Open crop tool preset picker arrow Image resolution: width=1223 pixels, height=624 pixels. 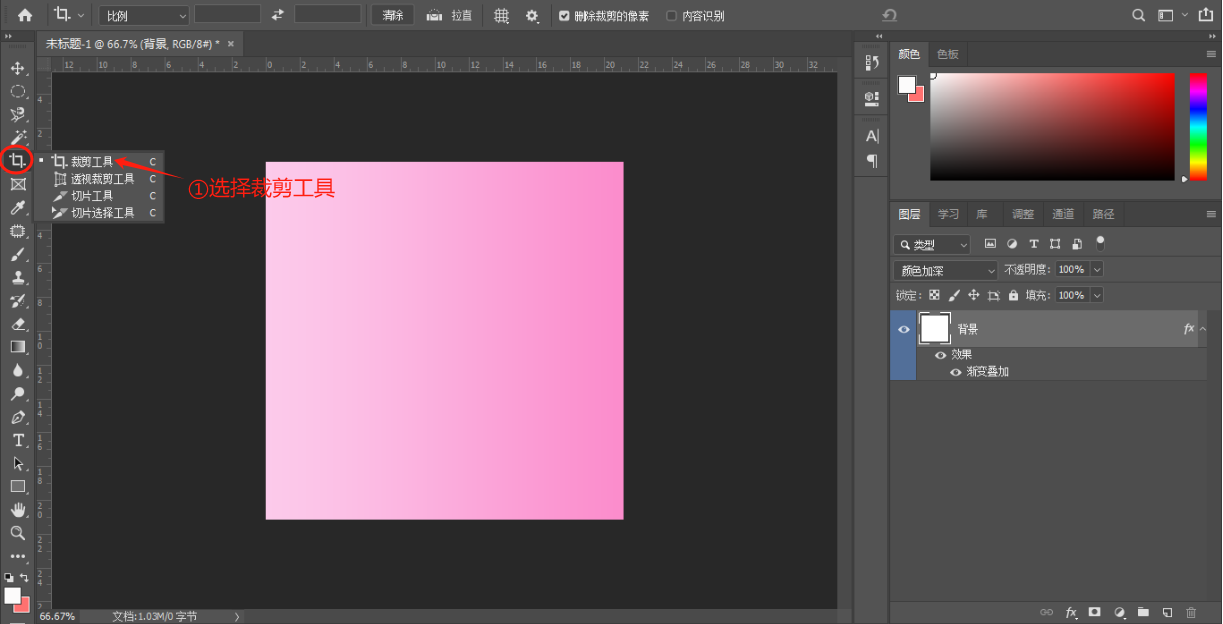click(x=81, y=15)
